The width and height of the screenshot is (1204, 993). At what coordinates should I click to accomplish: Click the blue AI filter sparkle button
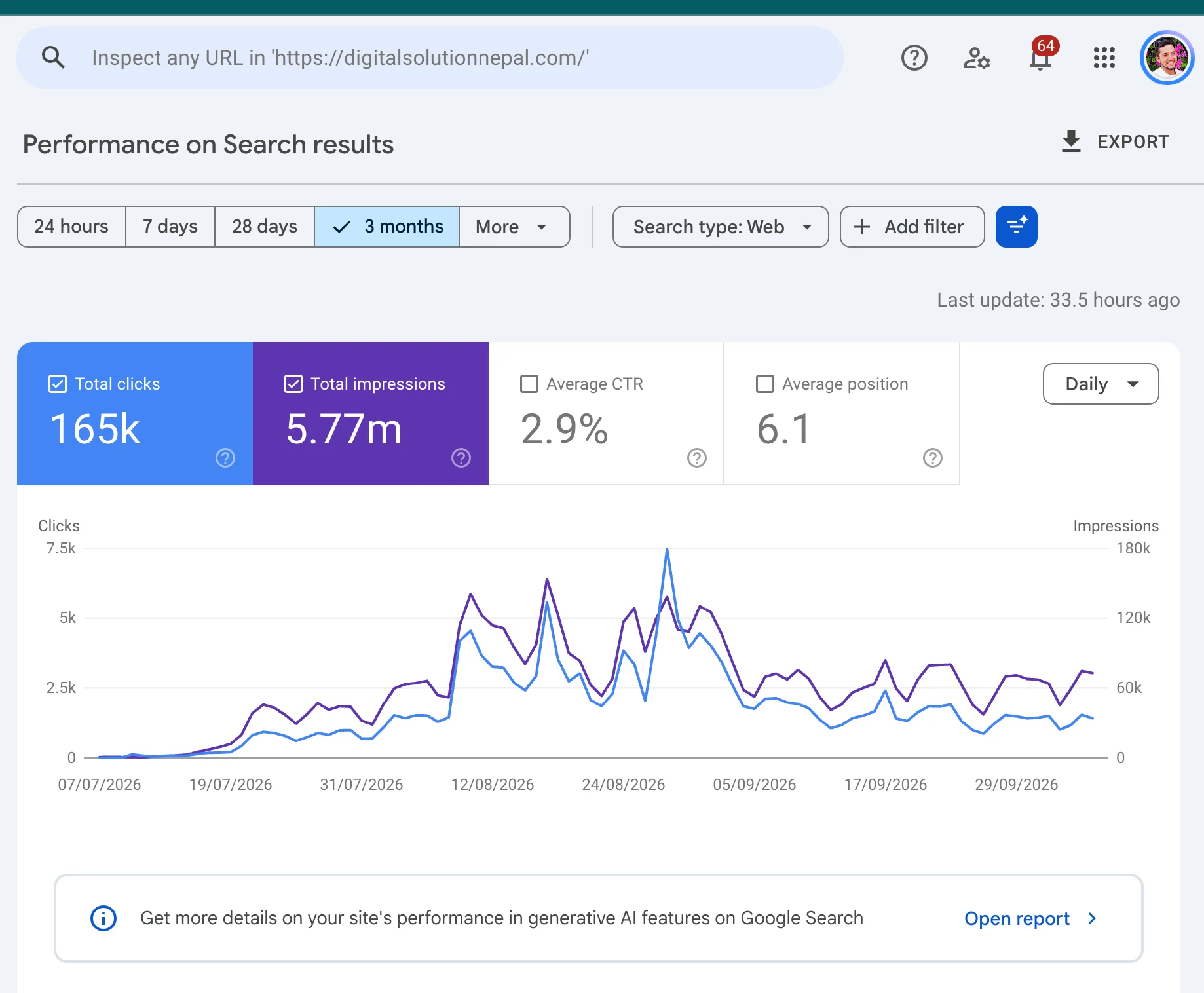pyautogui.click(x=1016, y=227)
